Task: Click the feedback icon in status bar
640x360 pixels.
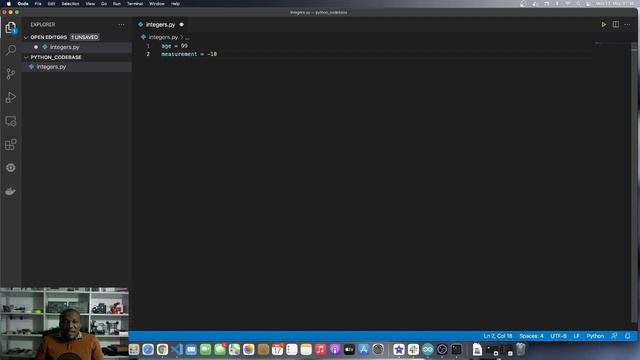Action: [x=614, y=336]
